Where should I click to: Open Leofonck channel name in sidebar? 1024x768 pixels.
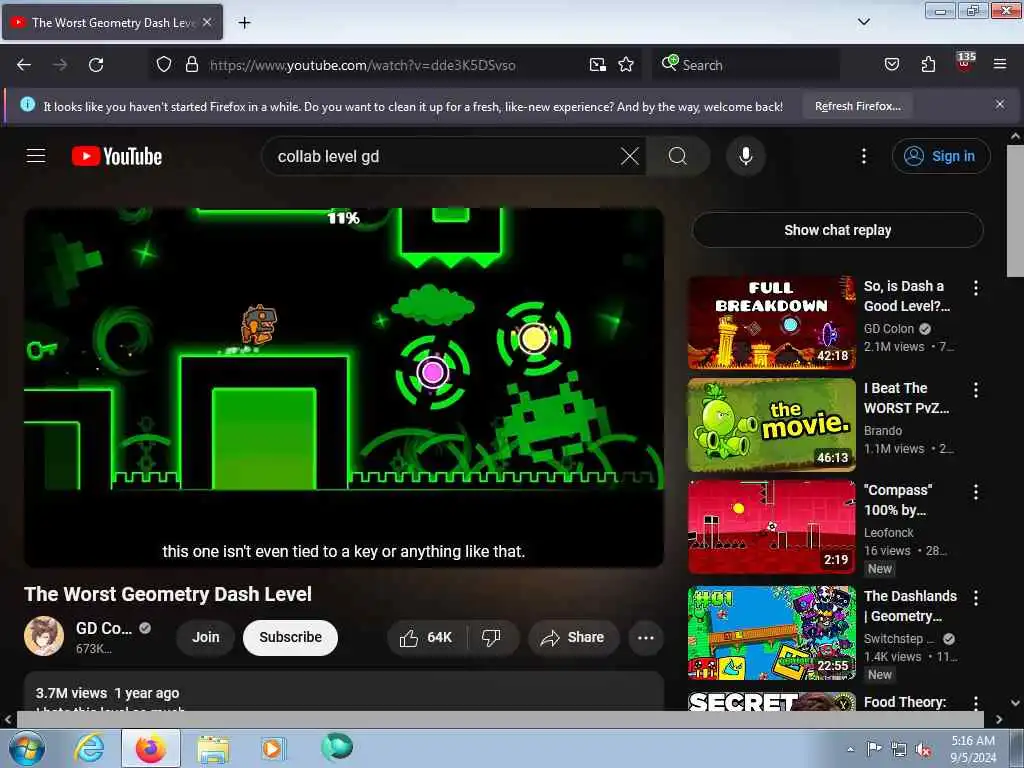(888, 532)
